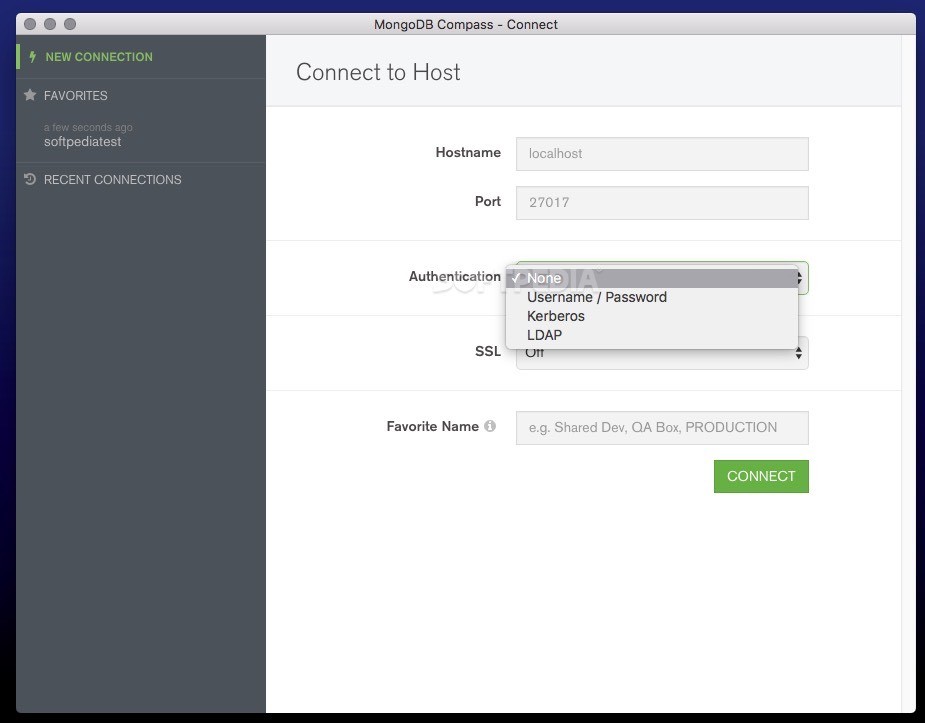
Task: Focus the Hostname input field
Action: click(662, 154)
